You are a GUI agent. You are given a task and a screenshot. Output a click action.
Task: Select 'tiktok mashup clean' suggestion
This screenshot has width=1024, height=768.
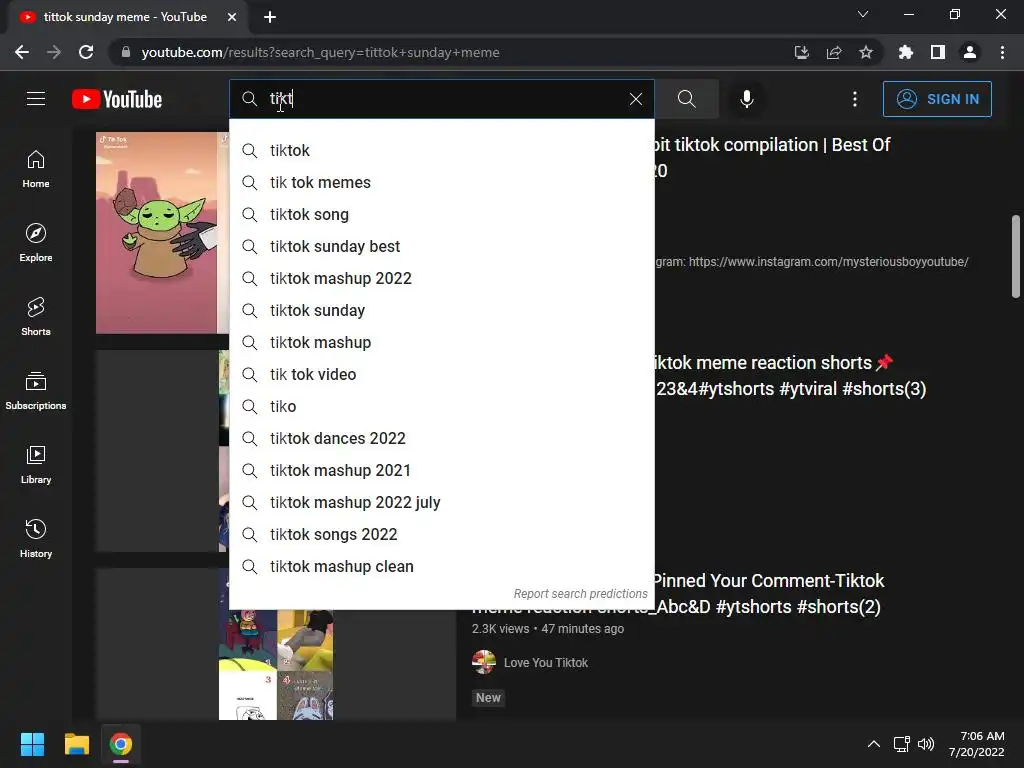pos(441,566)
